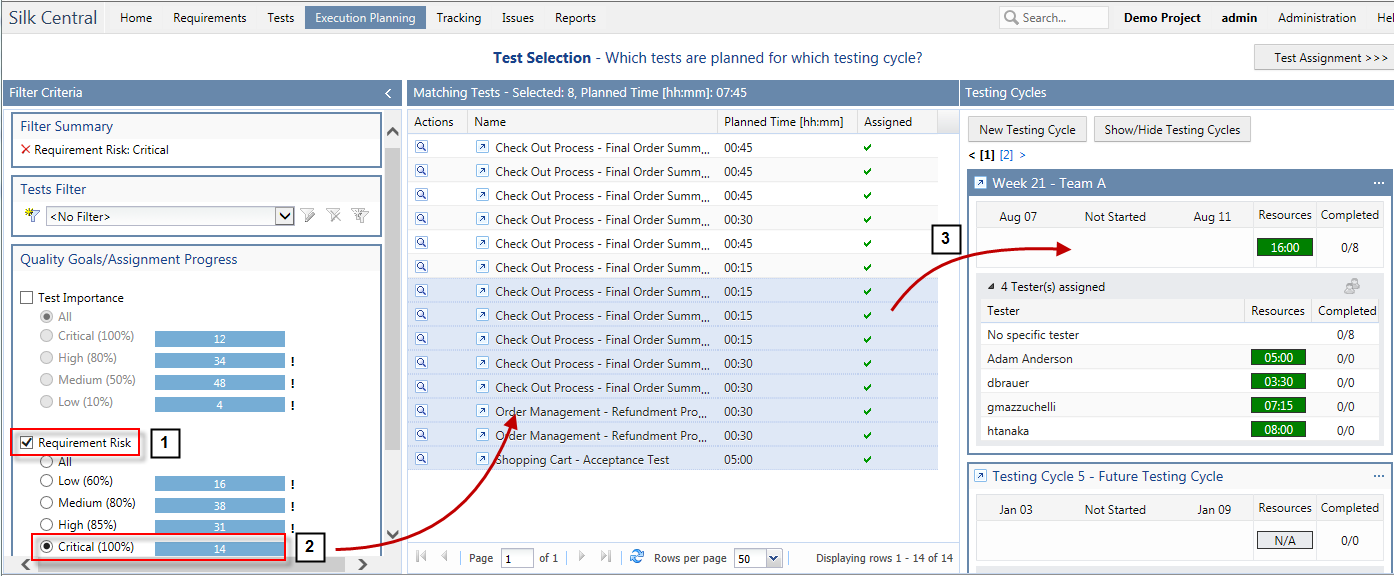Viewport: 1394px width, 576px height.
Task: Click the New Testing Cycle button
Action: point(1027,130)
